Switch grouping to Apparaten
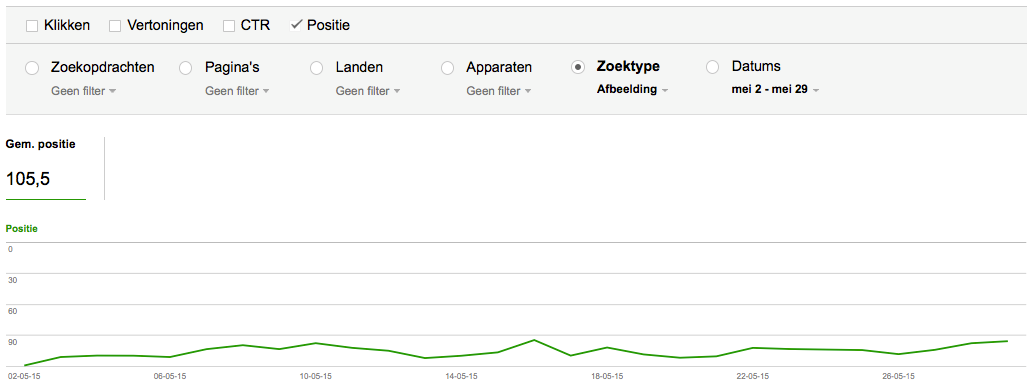Viewport: 1034px width, 386px height. coord(446,67)
